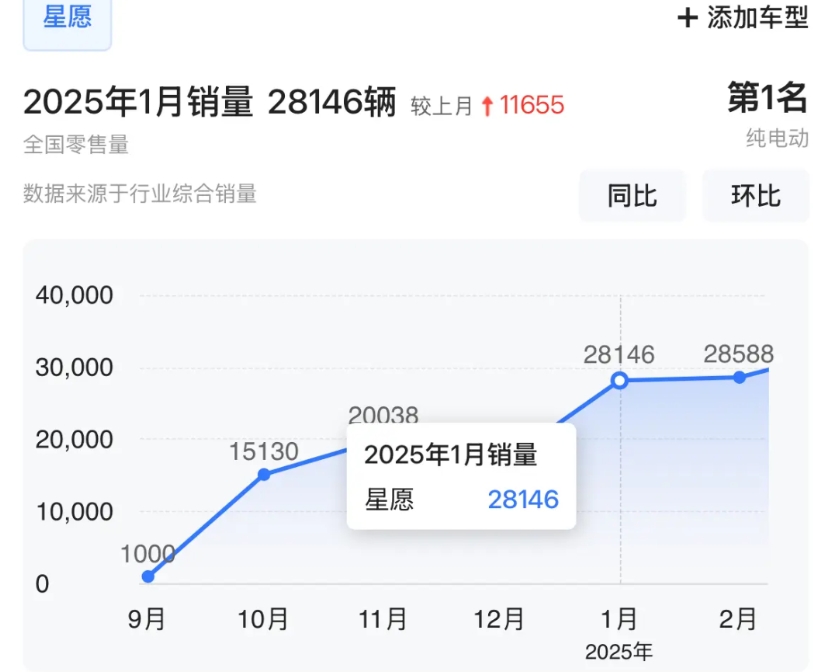The image size is (813, 672).
Task: Click the 9月 data point on chart
Action: point(148,576)
